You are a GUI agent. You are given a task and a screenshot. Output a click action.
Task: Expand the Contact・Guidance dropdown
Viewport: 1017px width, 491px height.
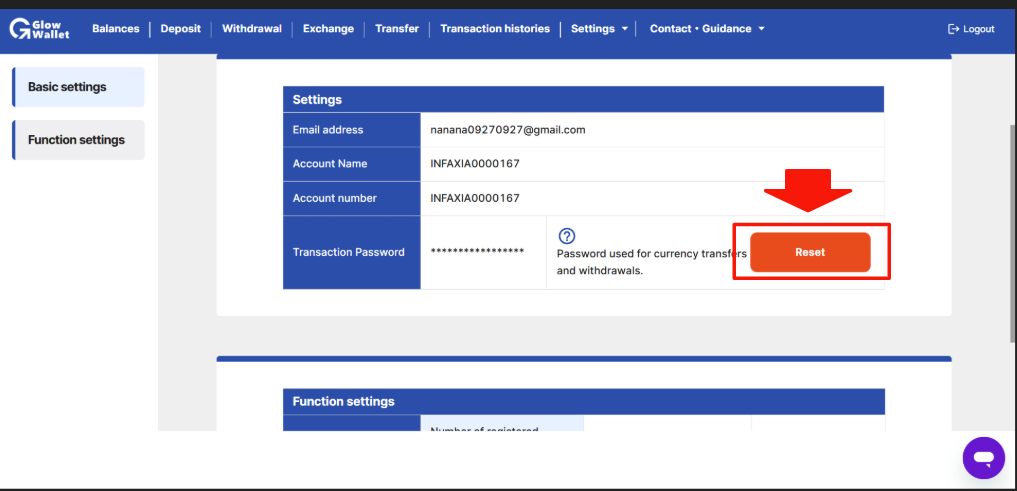[x=707, y=29]
